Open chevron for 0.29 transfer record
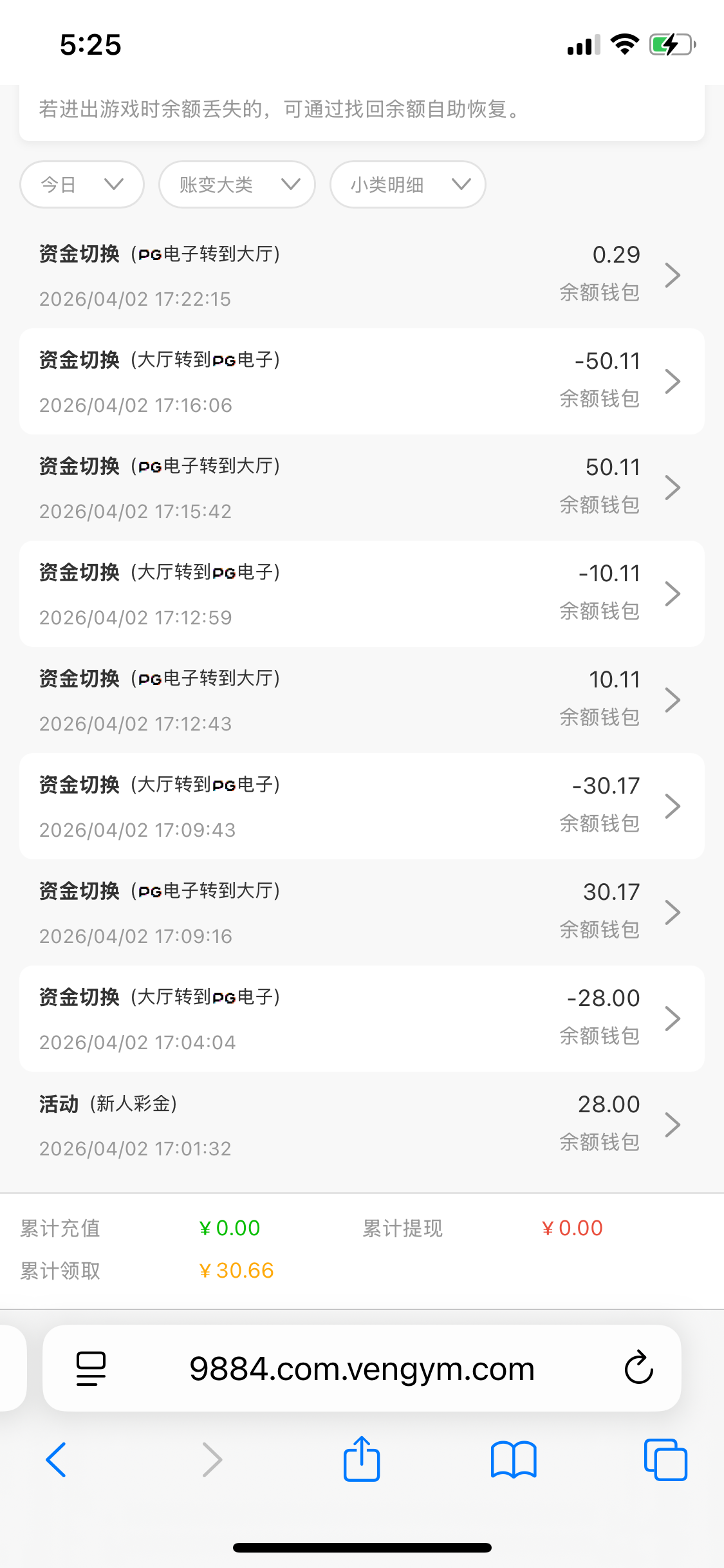 (x=673, y=275)
